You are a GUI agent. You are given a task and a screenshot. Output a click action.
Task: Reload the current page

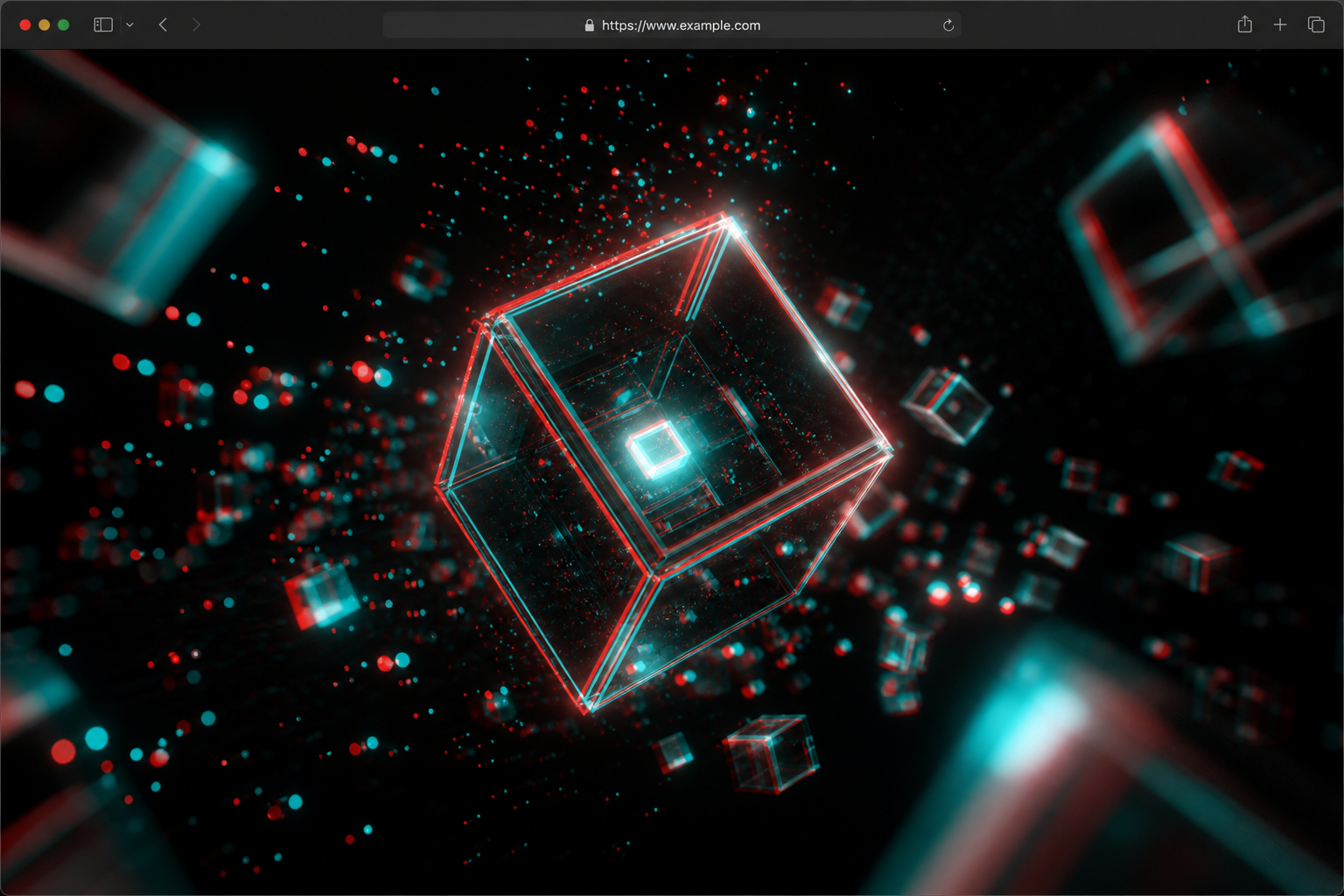(948, 25)
